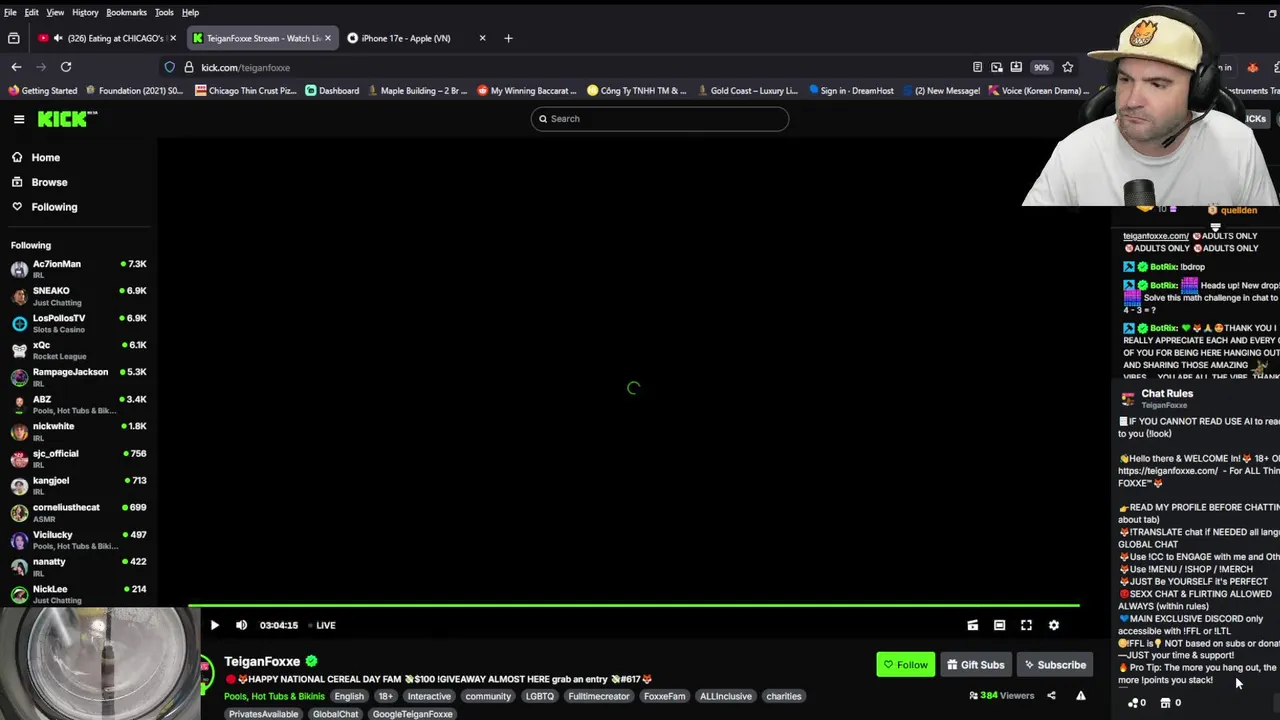The image size is (1280, 720).
Task: Select the Fulltimecreator tag
Action: tap(599, 696)
